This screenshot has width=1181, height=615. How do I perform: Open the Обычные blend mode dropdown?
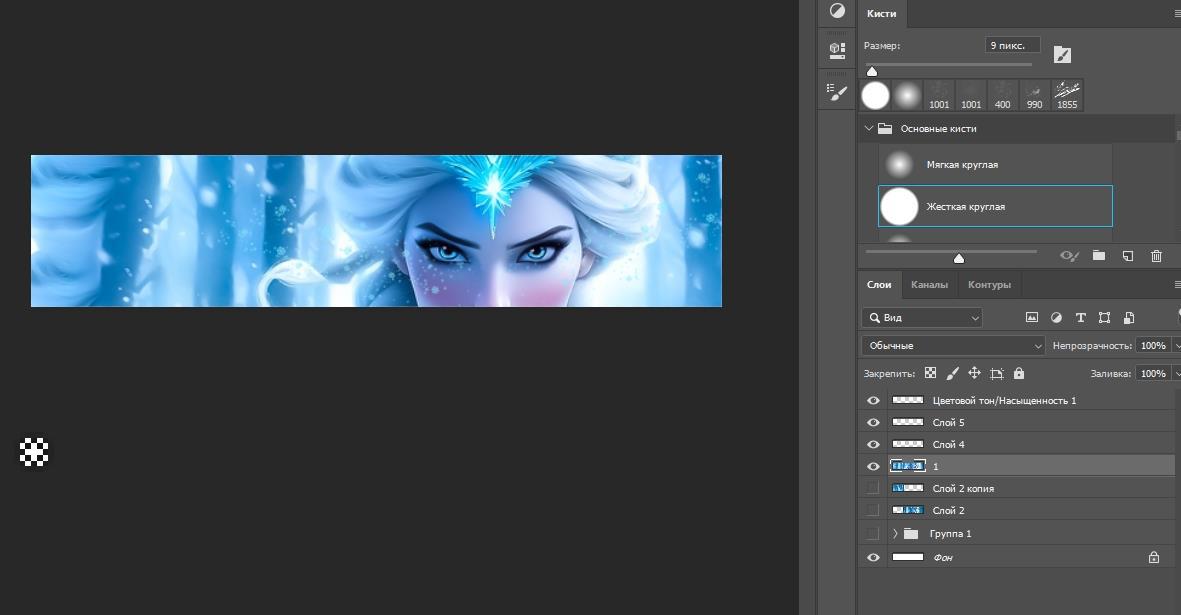point(953,345)
